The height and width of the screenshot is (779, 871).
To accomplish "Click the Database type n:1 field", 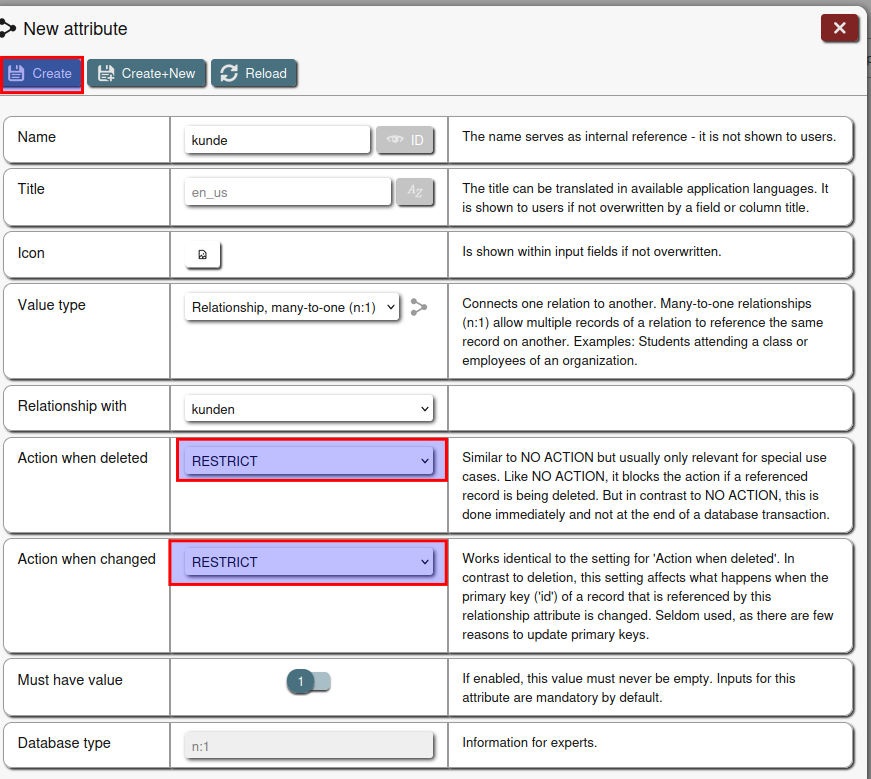I will (x=309, y=745).
